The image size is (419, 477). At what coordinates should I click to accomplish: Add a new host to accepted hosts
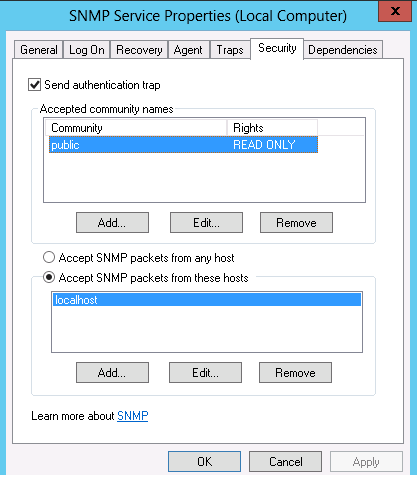click(112, 372)
